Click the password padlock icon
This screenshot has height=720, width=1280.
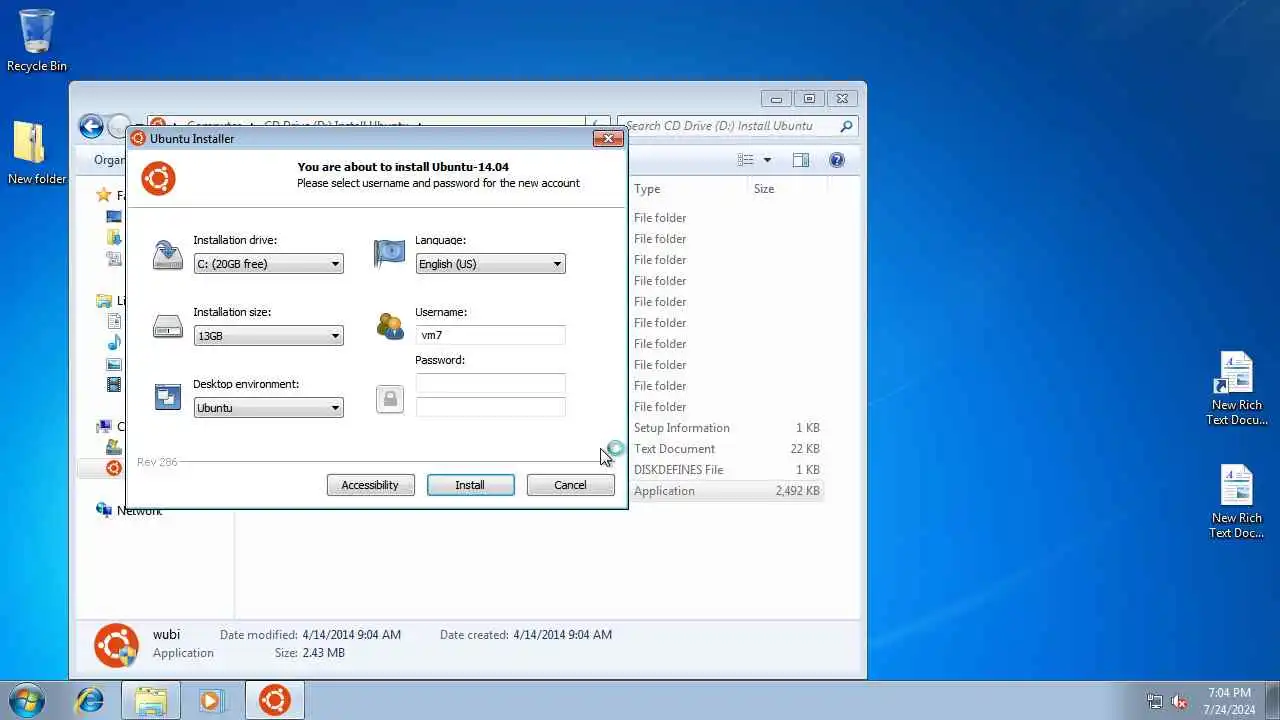(x=390, y=399)
